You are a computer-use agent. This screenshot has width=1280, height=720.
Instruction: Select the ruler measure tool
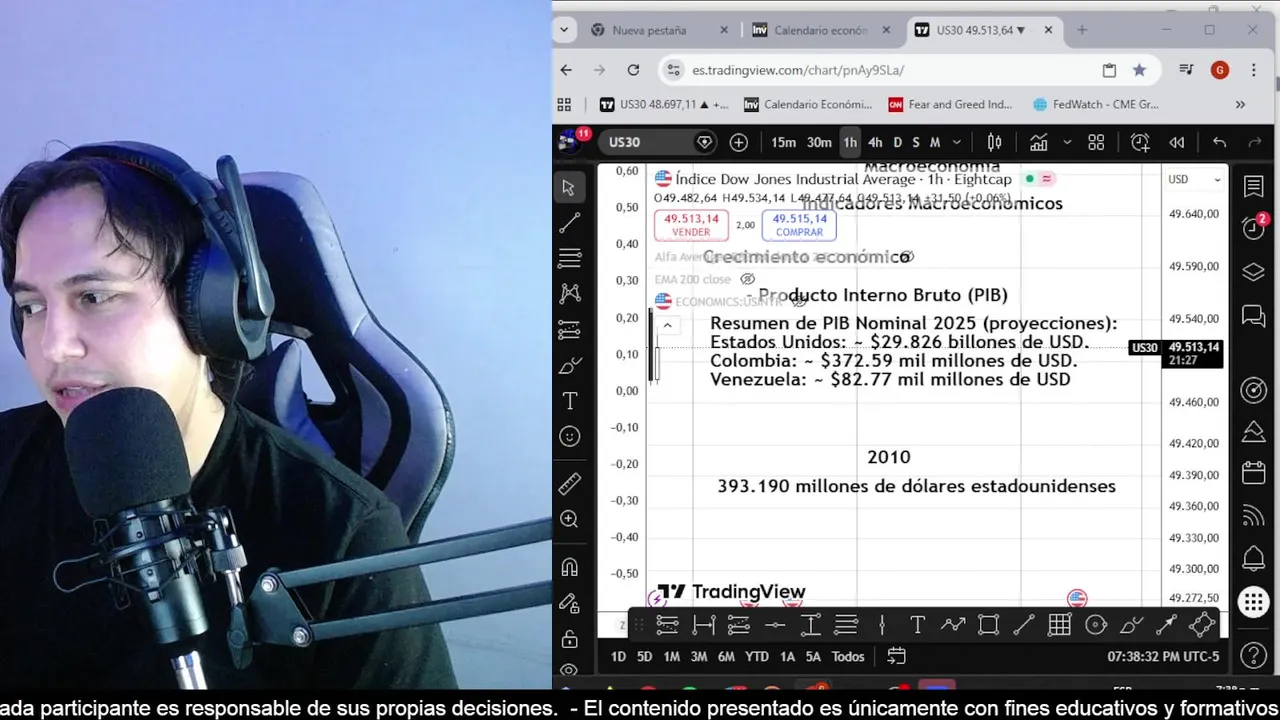point(569,484)
